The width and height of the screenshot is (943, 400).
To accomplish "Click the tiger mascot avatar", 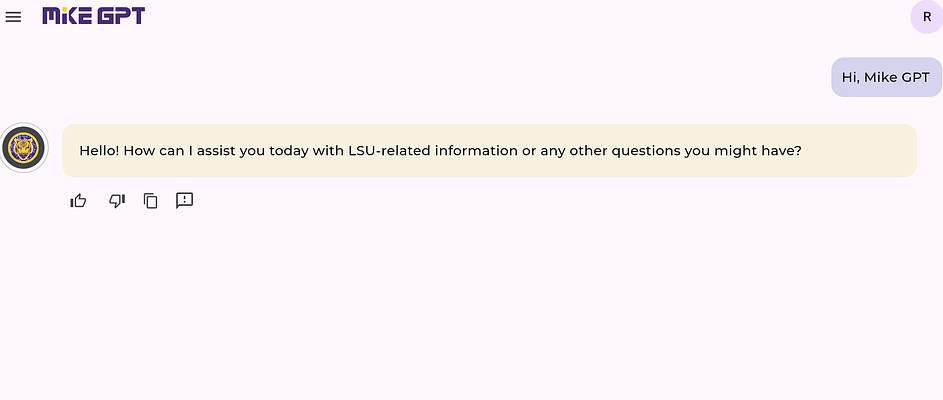I will (24, 149).
